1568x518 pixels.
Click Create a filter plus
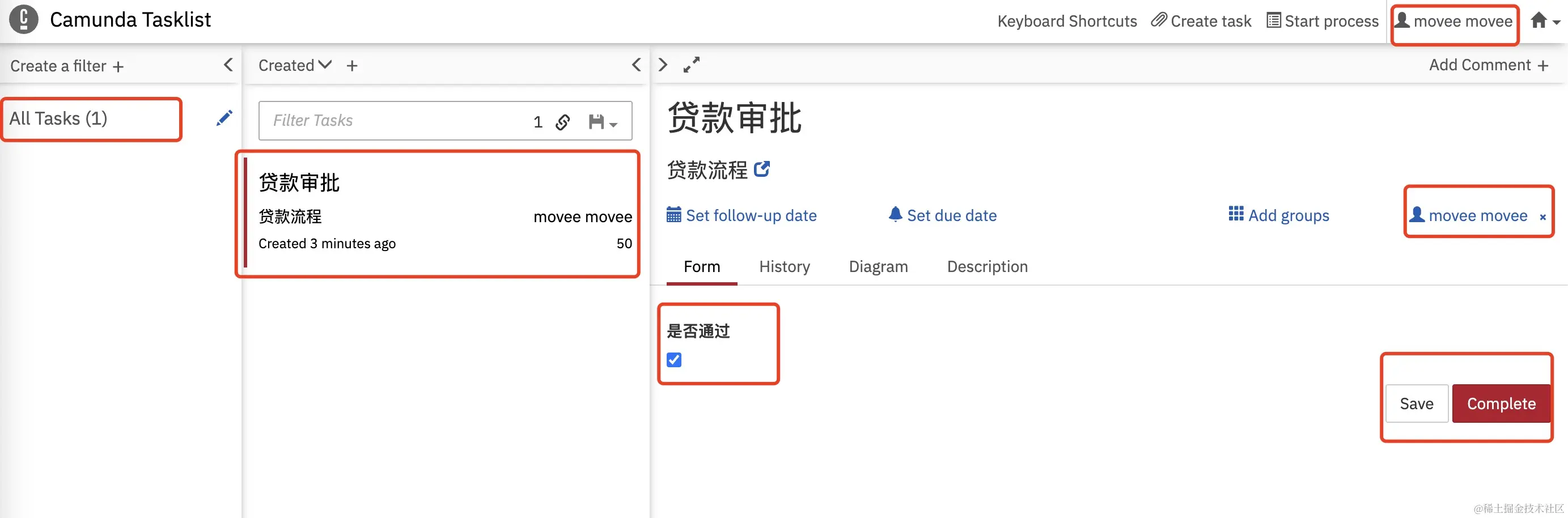(67, 66)
